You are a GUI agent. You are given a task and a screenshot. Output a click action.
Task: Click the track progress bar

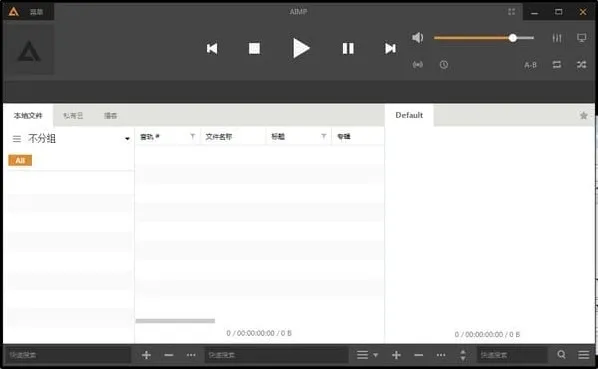tap(299, 91)
